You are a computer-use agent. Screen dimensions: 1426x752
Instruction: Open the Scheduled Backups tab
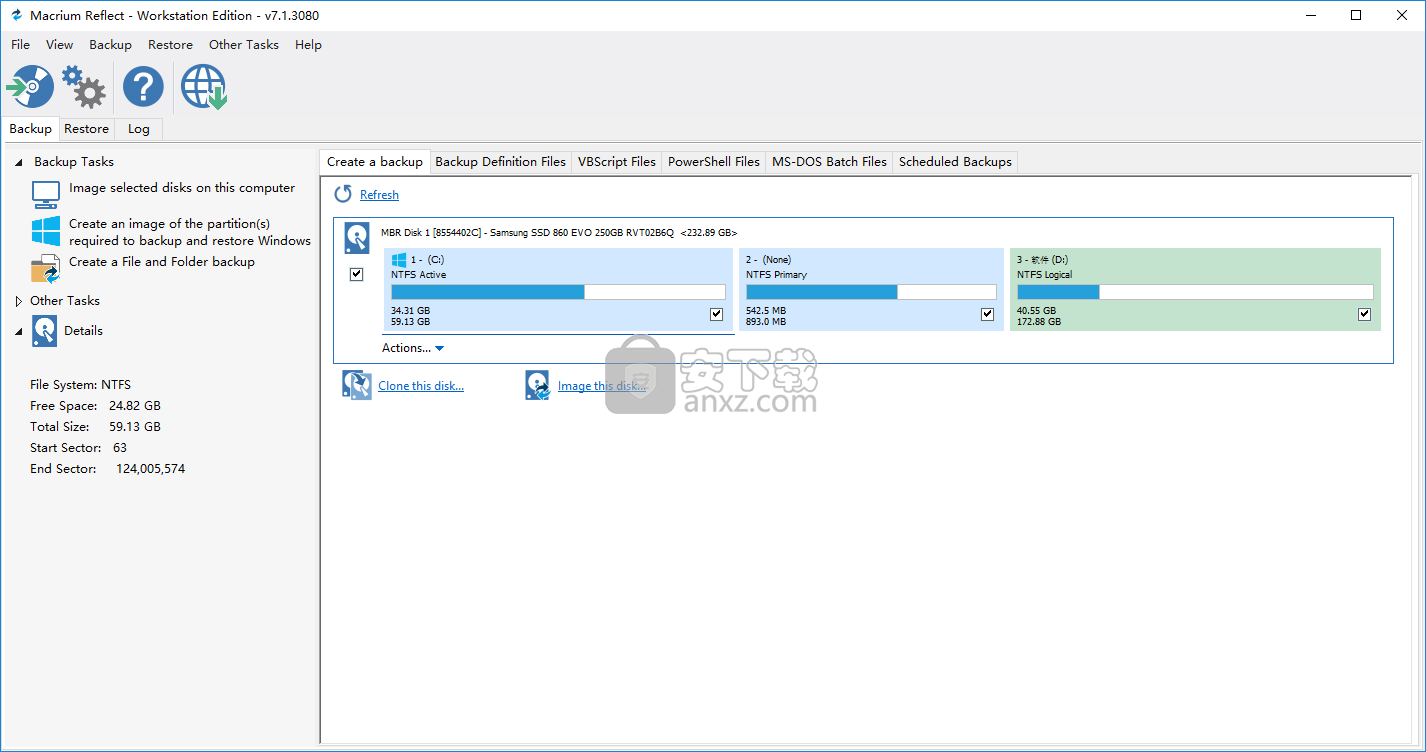(955, 162)
